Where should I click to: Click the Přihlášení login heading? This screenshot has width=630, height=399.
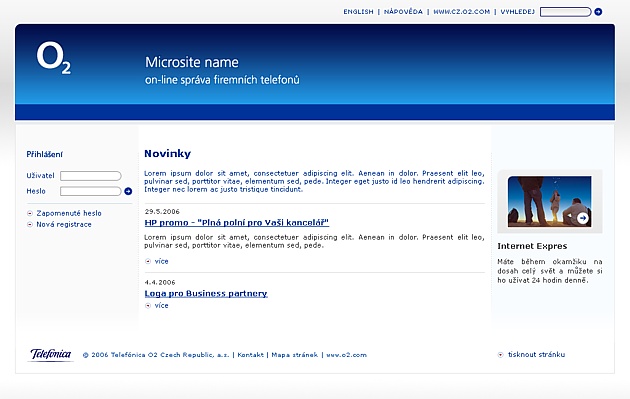[45, 154]
